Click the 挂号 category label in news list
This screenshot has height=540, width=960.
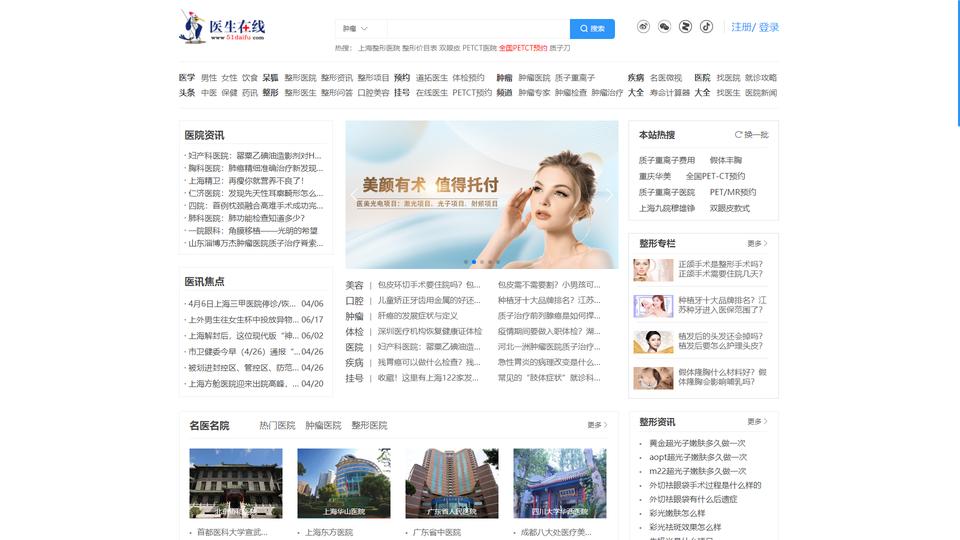pos(354,378)
